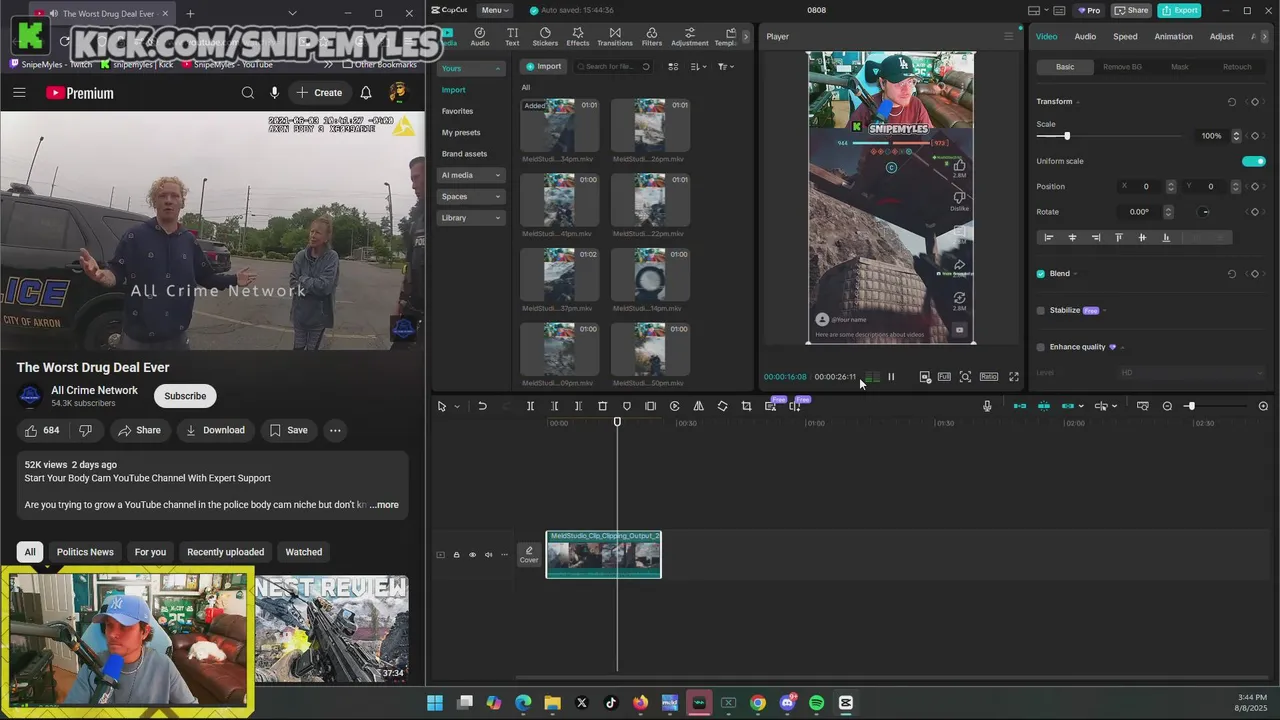Expand the Spaces section
The height and width of the screenshot is (720, 1280).
471,196
